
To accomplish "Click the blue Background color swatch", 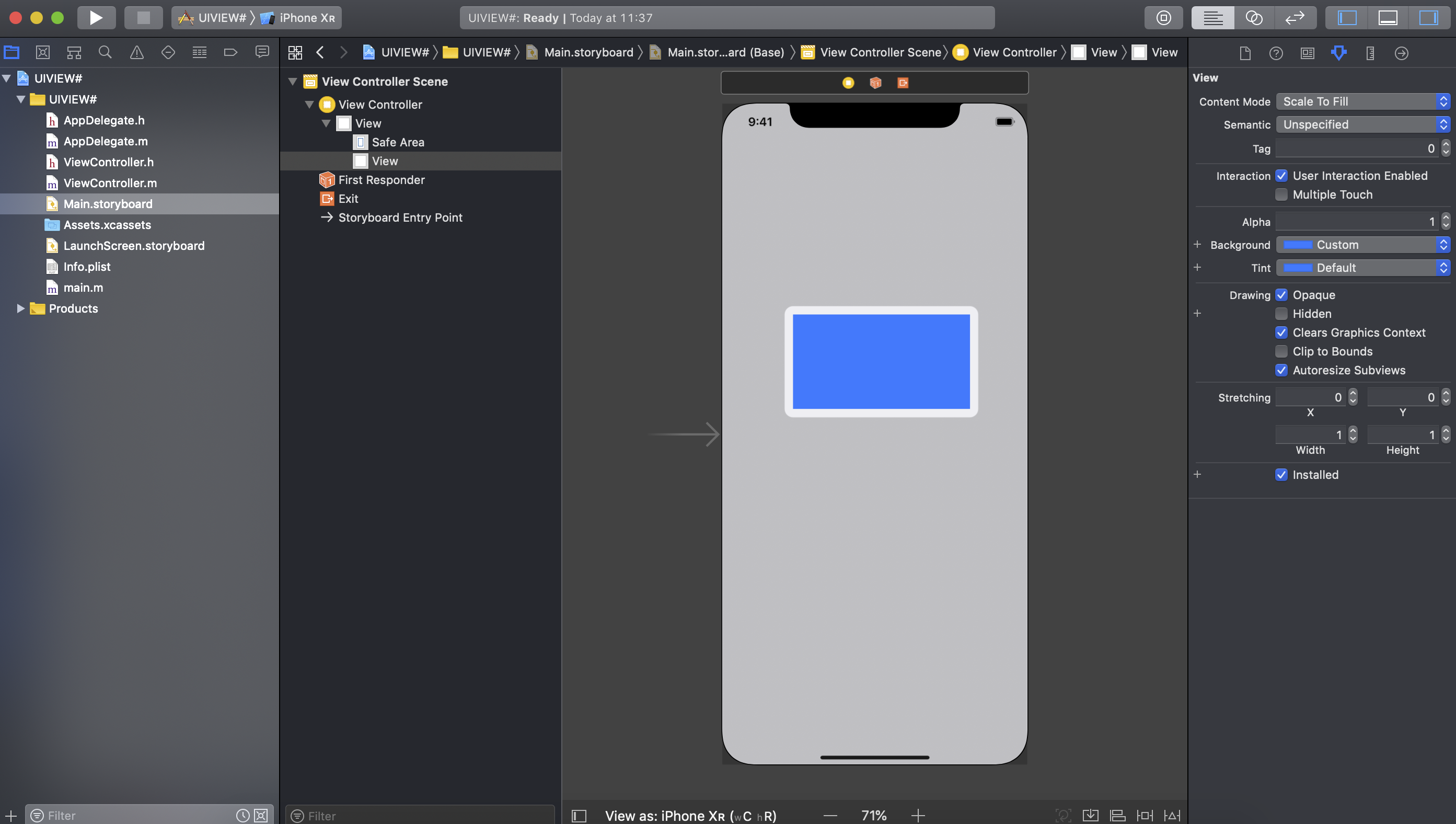I will [1298, 245].
